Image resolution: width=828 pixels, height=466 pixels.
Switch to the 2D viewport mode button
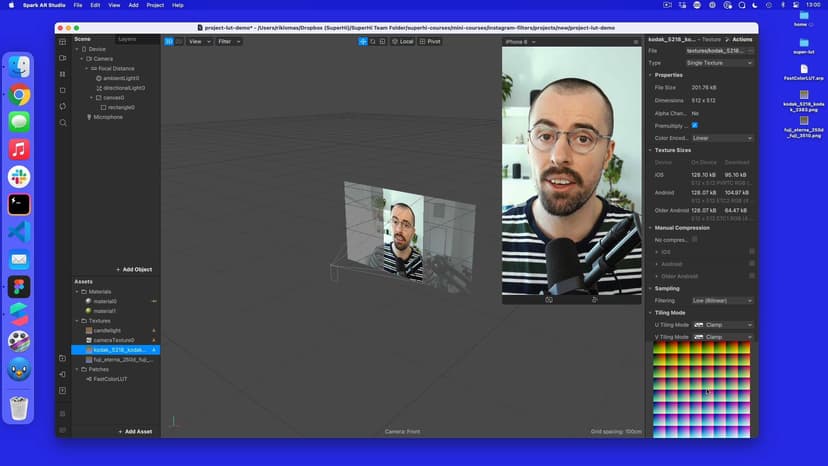[x=179, y=41]
